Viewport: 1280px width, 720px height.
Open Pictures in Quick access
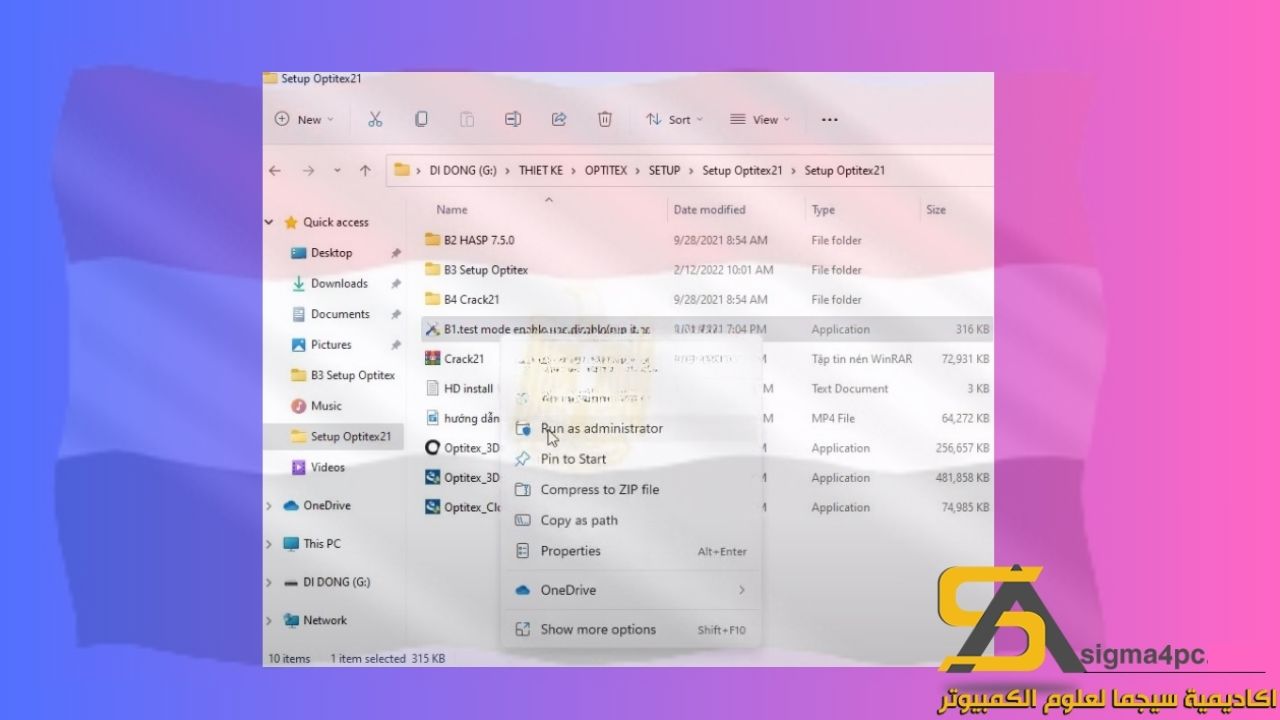point(331,345)
